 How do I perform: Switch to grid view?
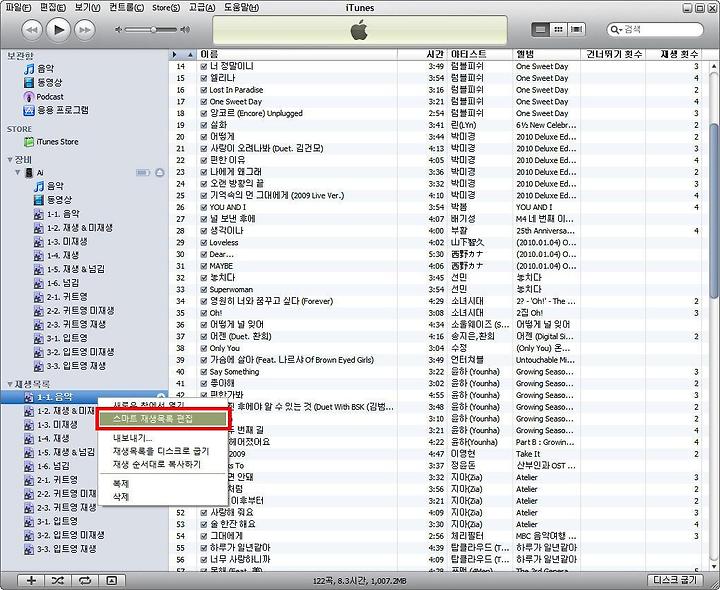coord(558,29)
